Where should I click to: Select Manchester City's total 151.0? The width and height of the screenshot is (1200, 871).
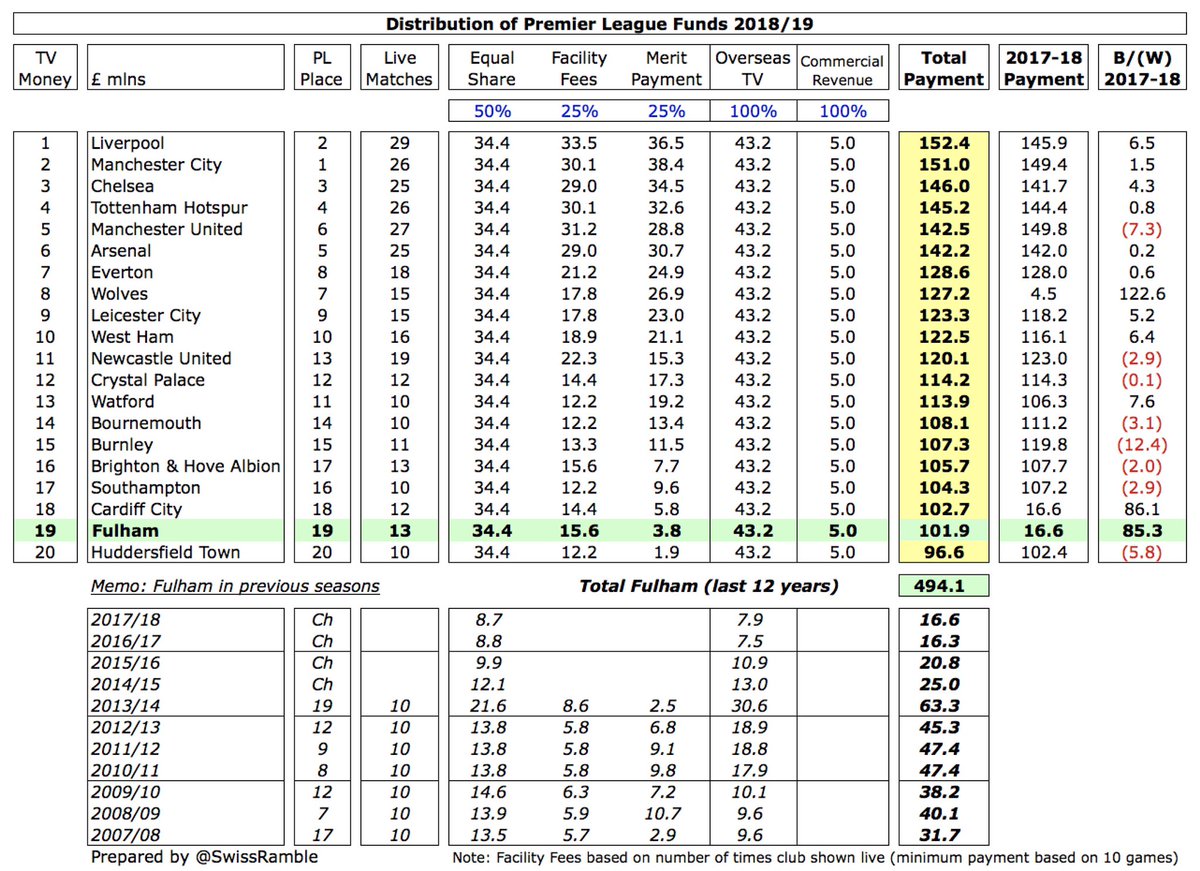pyautogui.click(x=944, y=164)
